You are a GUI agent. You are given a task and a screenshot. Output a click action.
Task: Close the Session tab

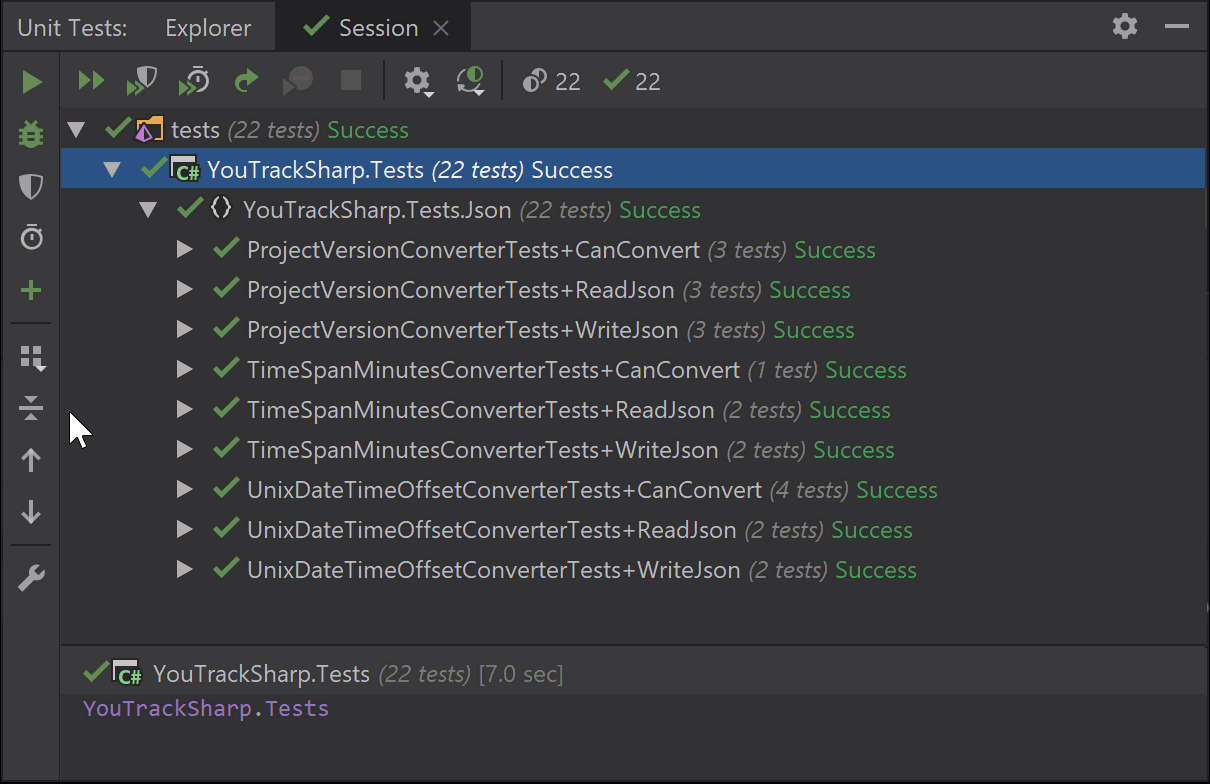pyautogui.click(x=441, y=28)
